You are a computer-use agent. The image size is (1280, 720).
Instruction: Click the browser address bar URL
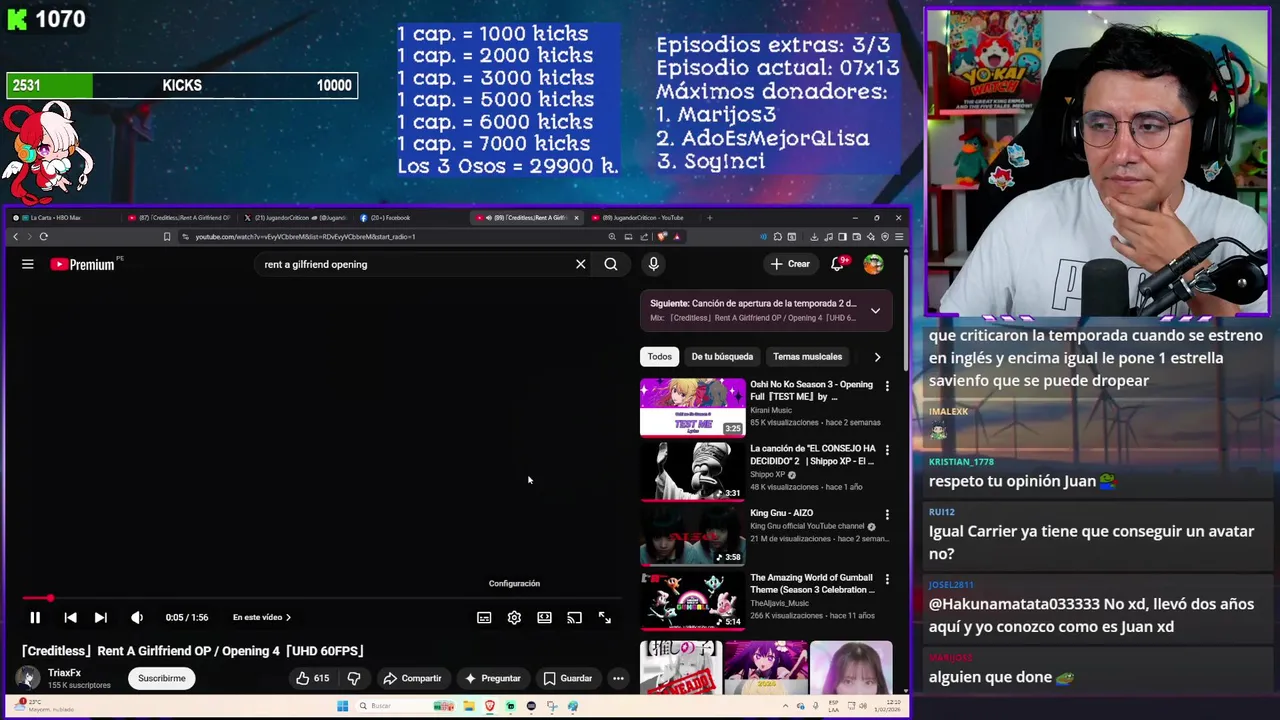click(305, 237)
